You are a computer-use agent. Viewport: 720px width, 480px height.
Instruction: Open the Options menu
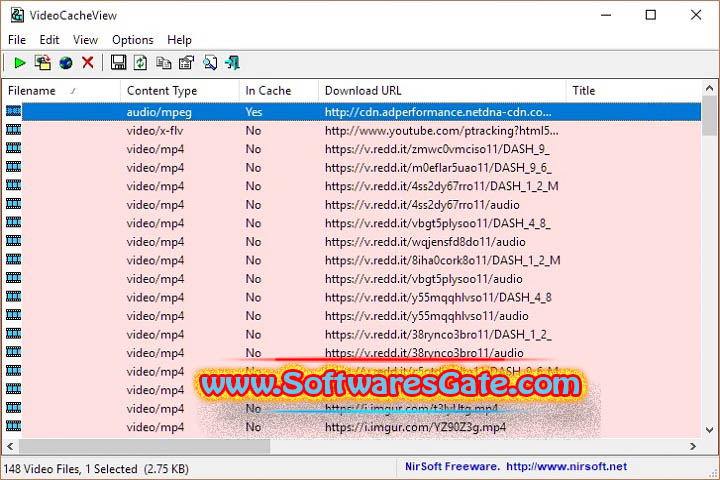[x=133, y=40]
